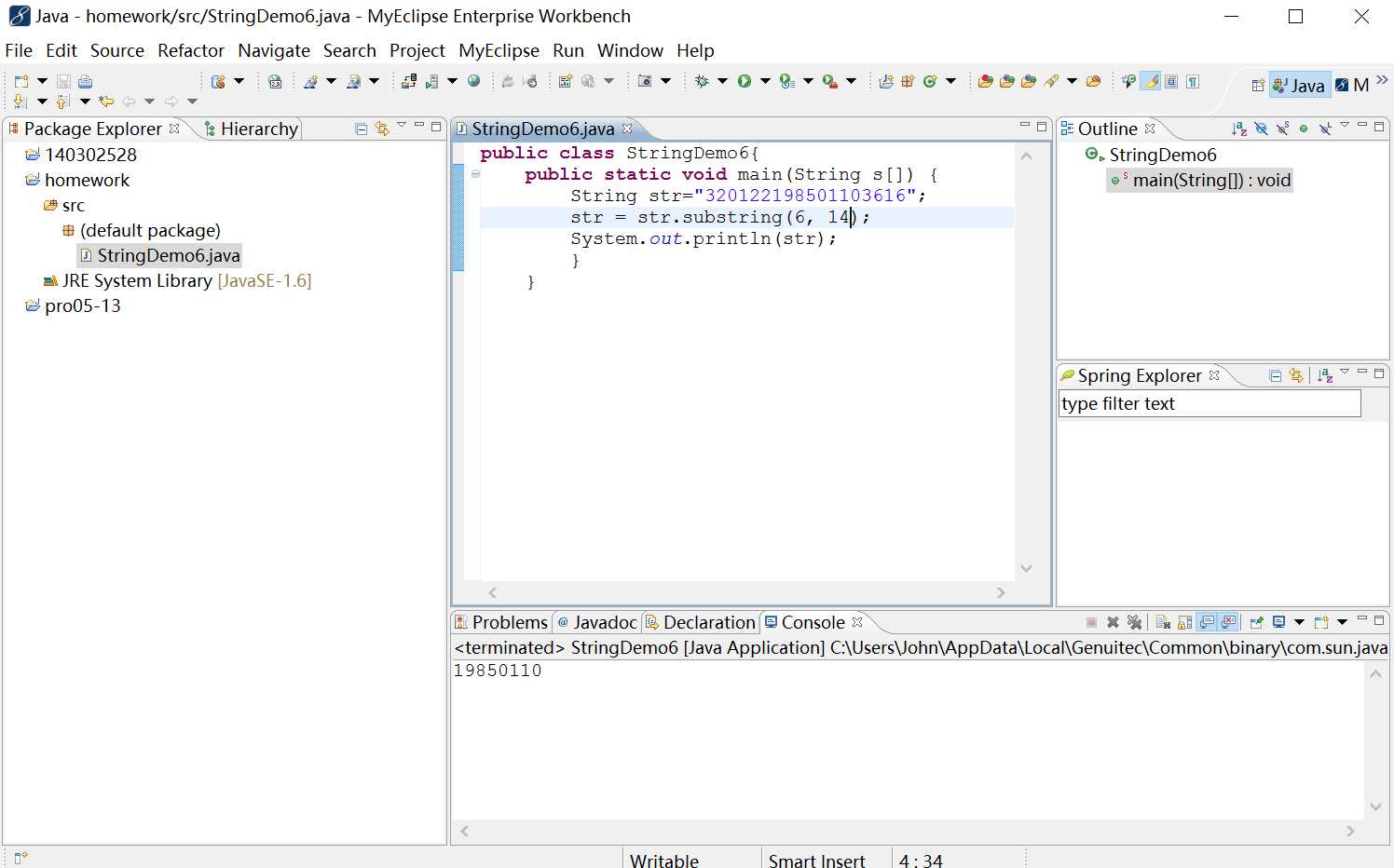
Task: Open dropdown arrow next to Debug icon
Action: coord(722,81)
